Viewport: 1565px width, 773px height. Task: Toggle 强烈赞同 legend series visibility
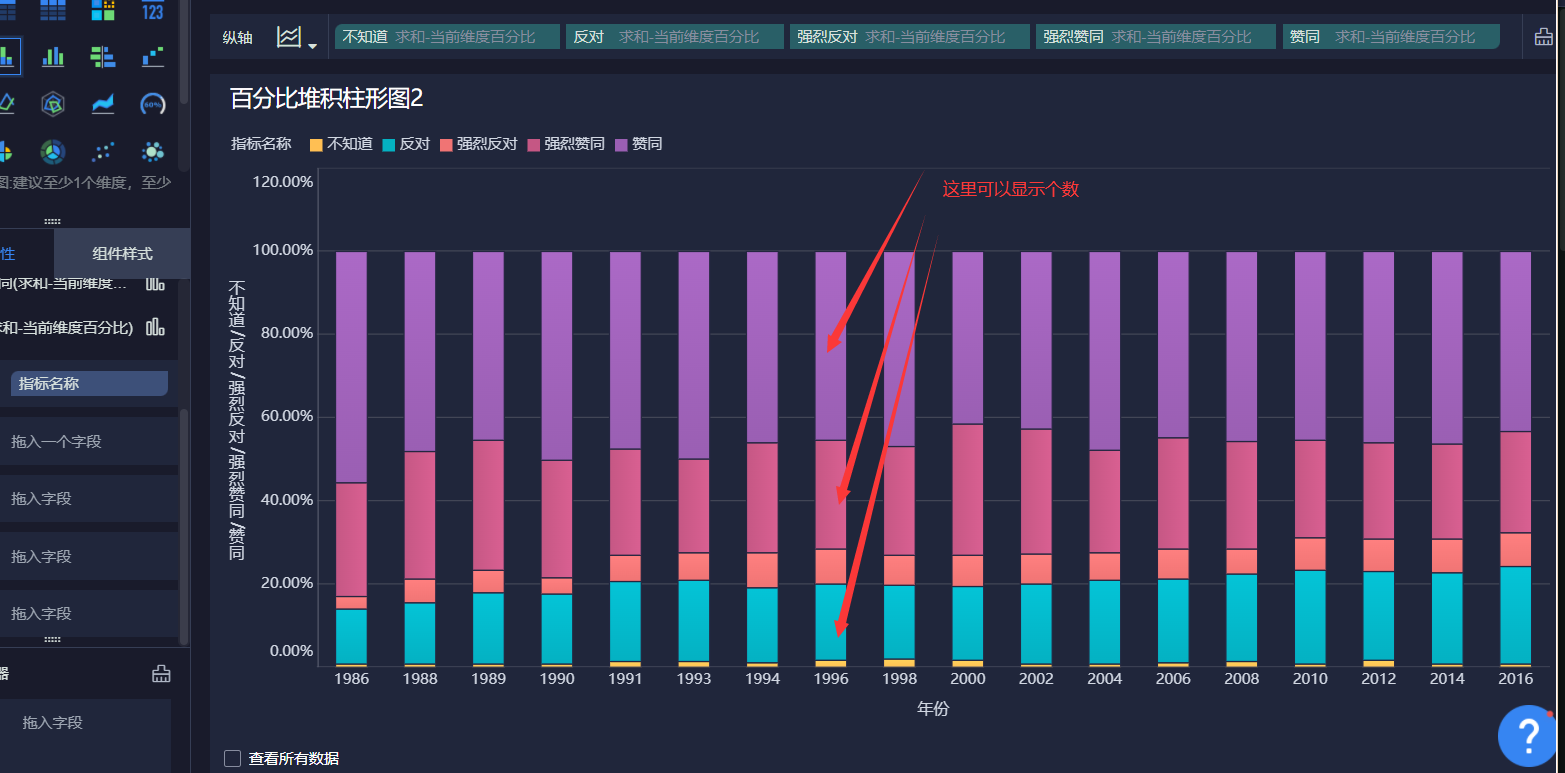coord(565,144)
